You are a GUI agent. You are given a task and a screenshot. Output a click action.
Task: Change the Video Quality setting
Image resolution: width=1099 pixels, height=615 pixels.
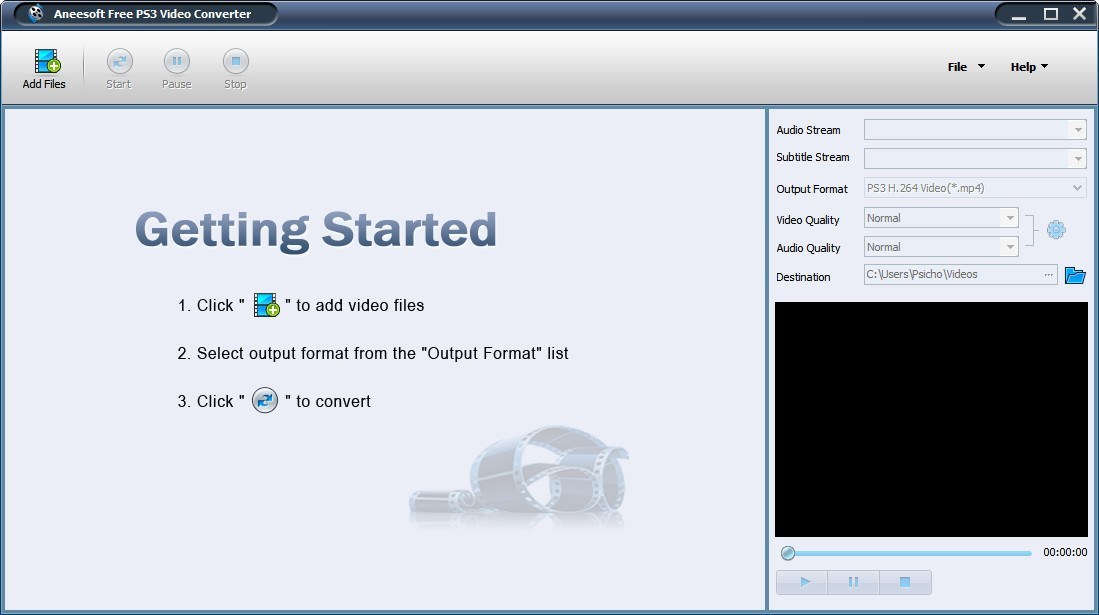1010,217
